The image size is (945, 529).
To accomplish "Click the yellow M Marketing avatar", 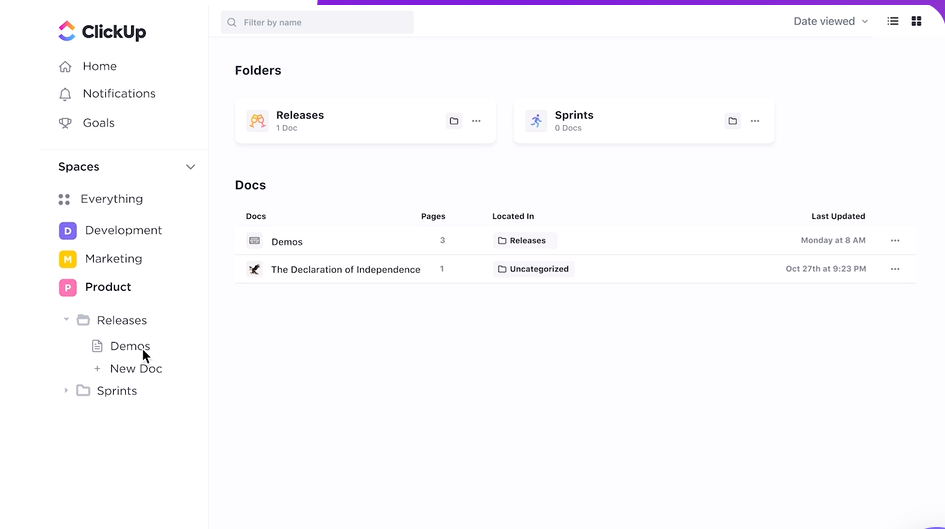I will [x=68, y=259].
